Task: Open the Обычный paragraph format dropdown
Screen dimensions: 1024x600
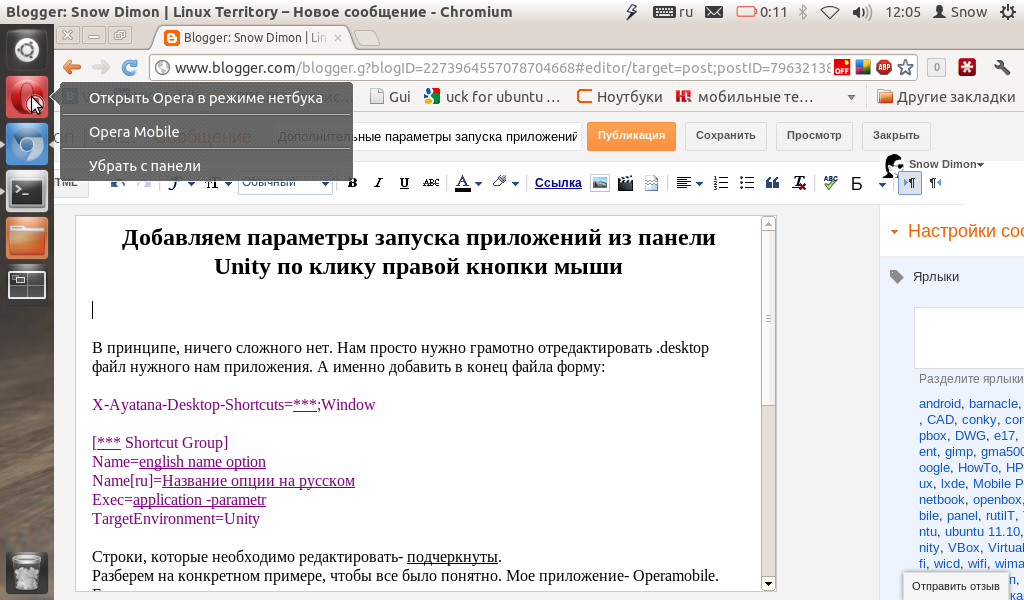Action: (285, 183)
